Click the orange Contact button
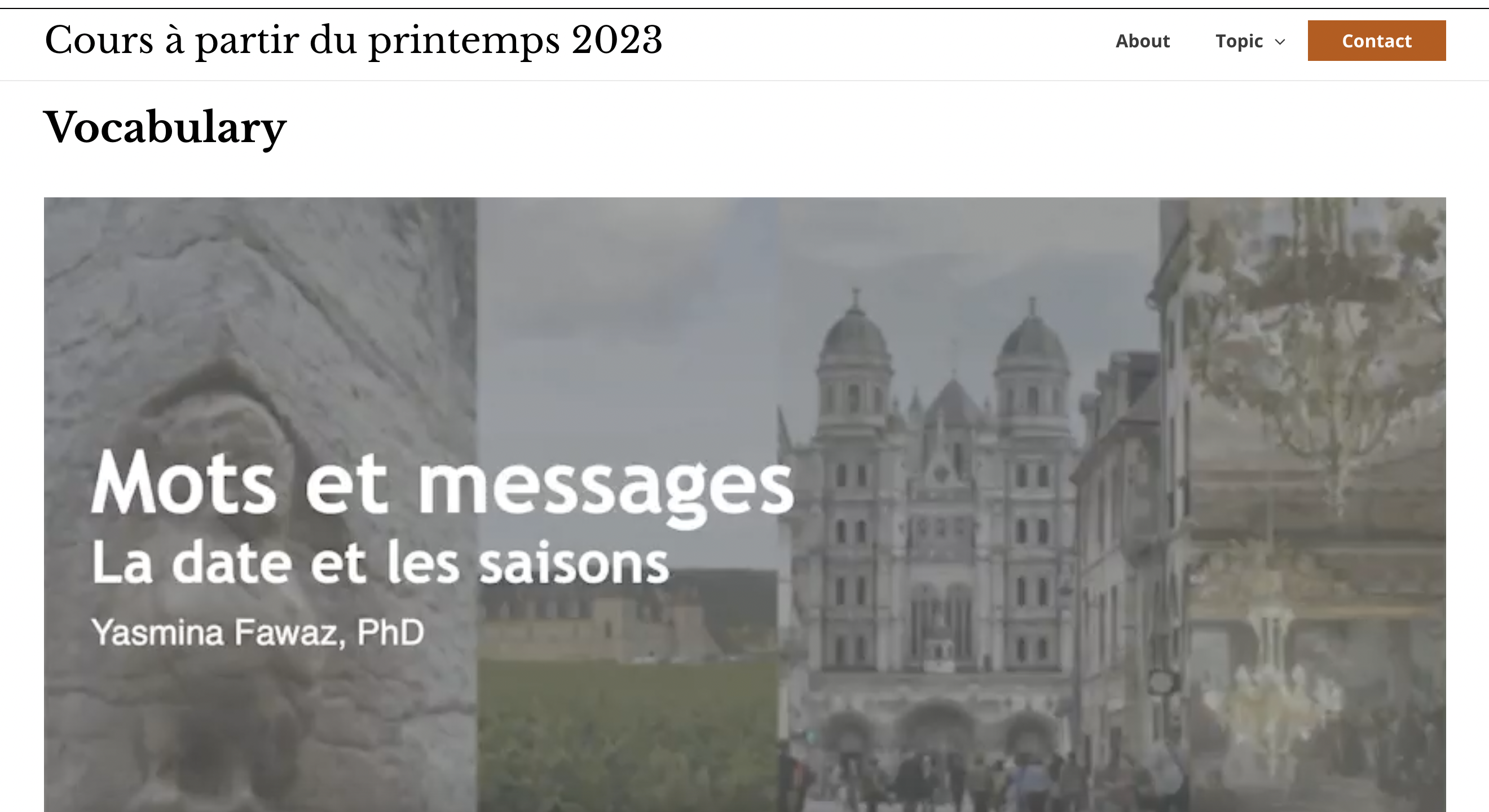 point(1376,41)
